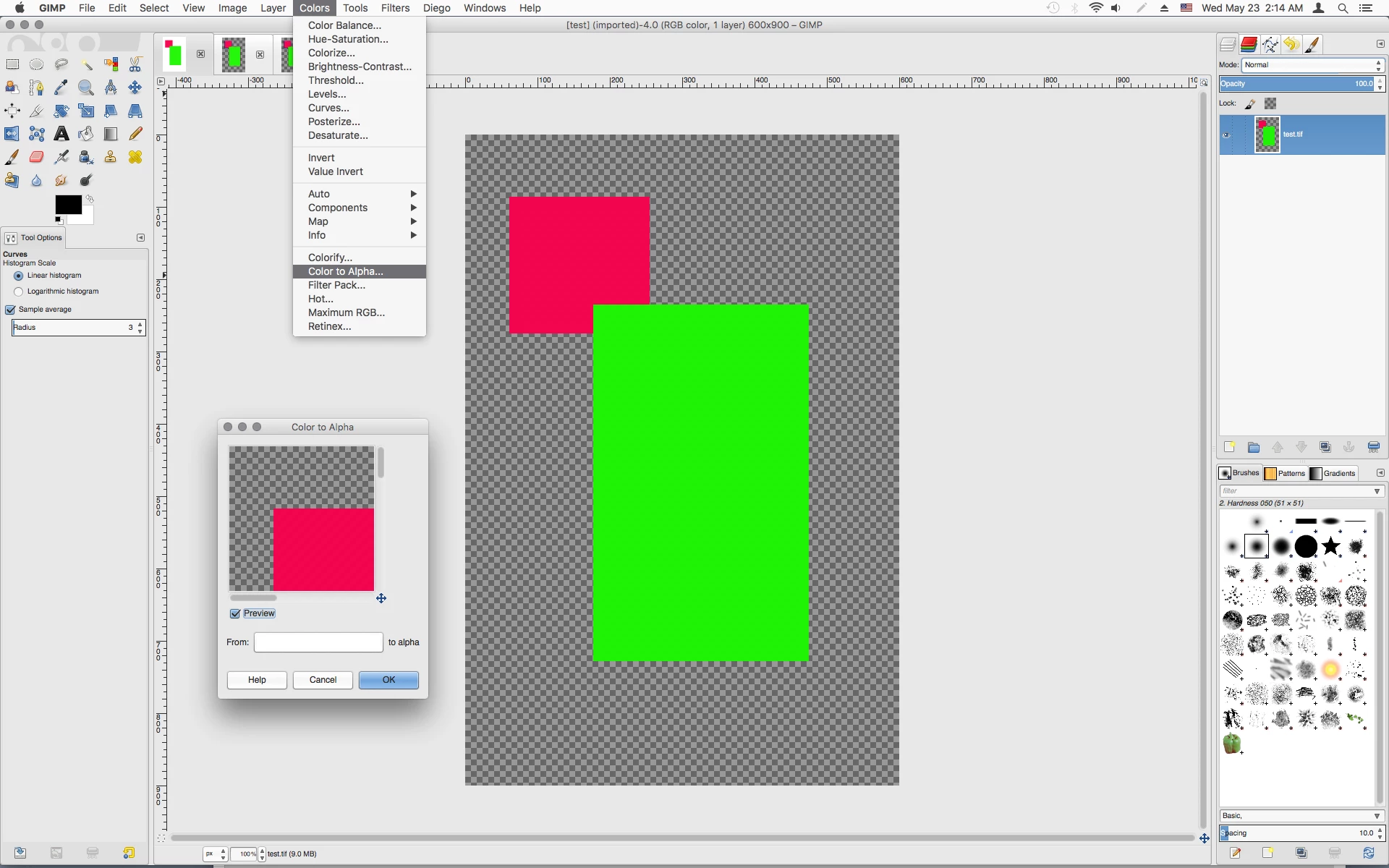
Task: Hide the test.tif layer
Action: coord(1226,135)
